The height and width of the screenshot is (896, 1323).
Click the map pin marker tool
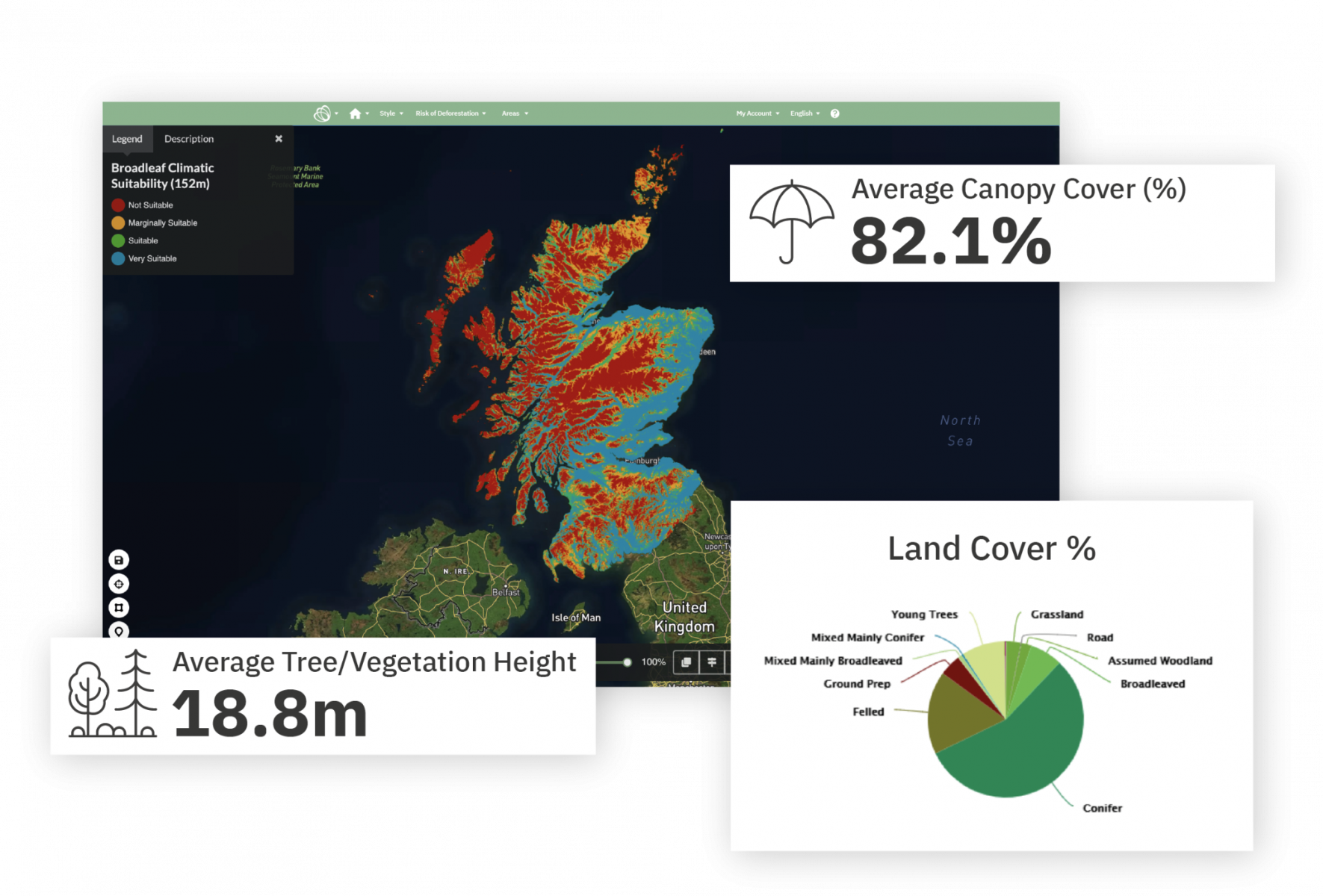pyautogui.click(x=119, y=631)
